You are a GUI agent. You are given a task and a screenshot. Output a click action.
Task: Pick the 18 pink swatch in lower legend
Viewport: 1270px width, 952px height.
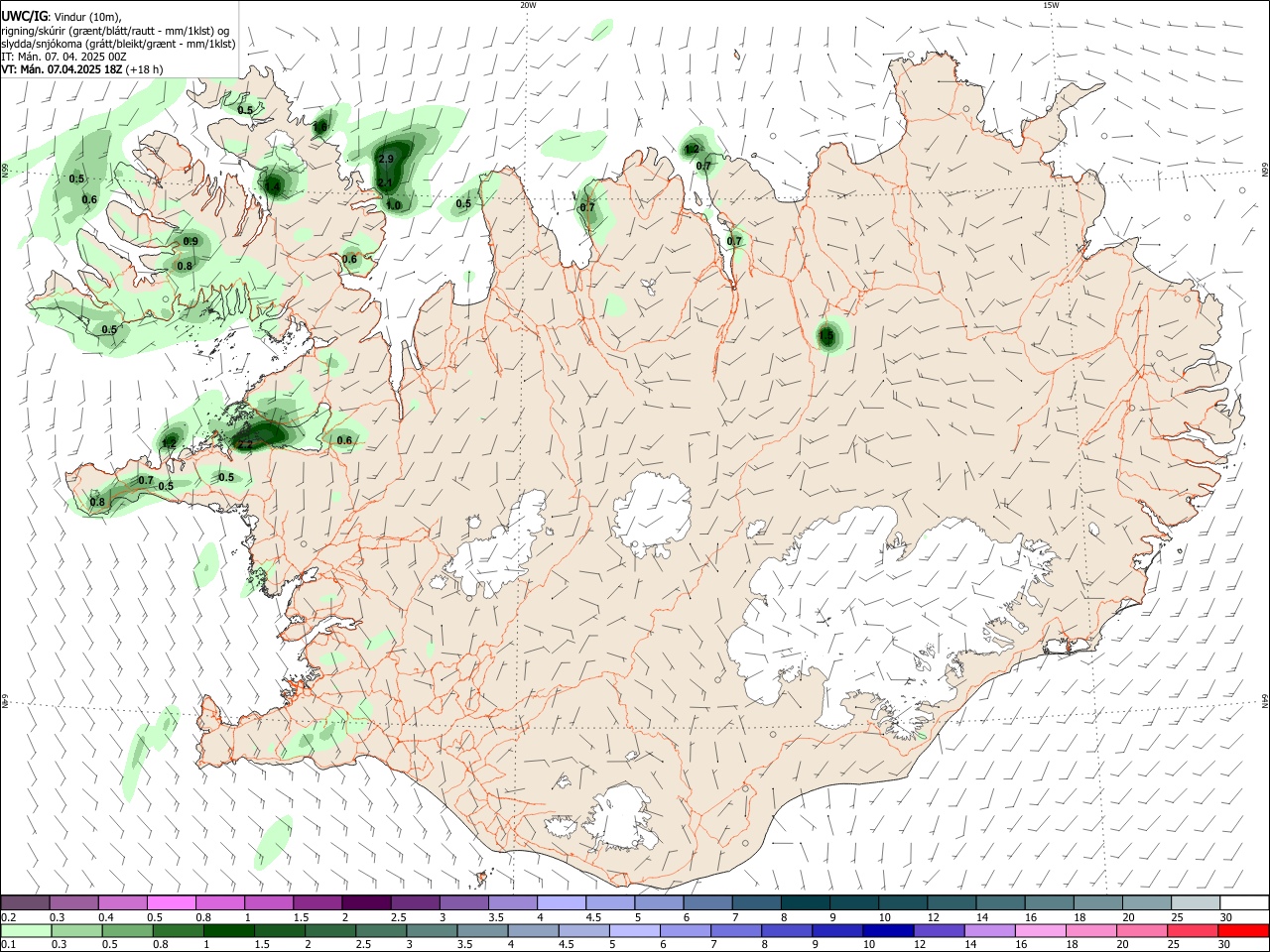(x=1090, y=930)
